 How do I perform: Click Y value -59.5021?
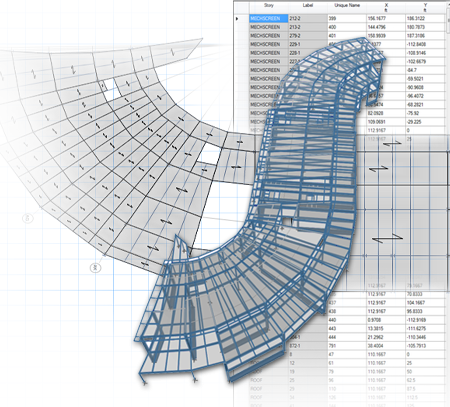[x=425, y=79]
